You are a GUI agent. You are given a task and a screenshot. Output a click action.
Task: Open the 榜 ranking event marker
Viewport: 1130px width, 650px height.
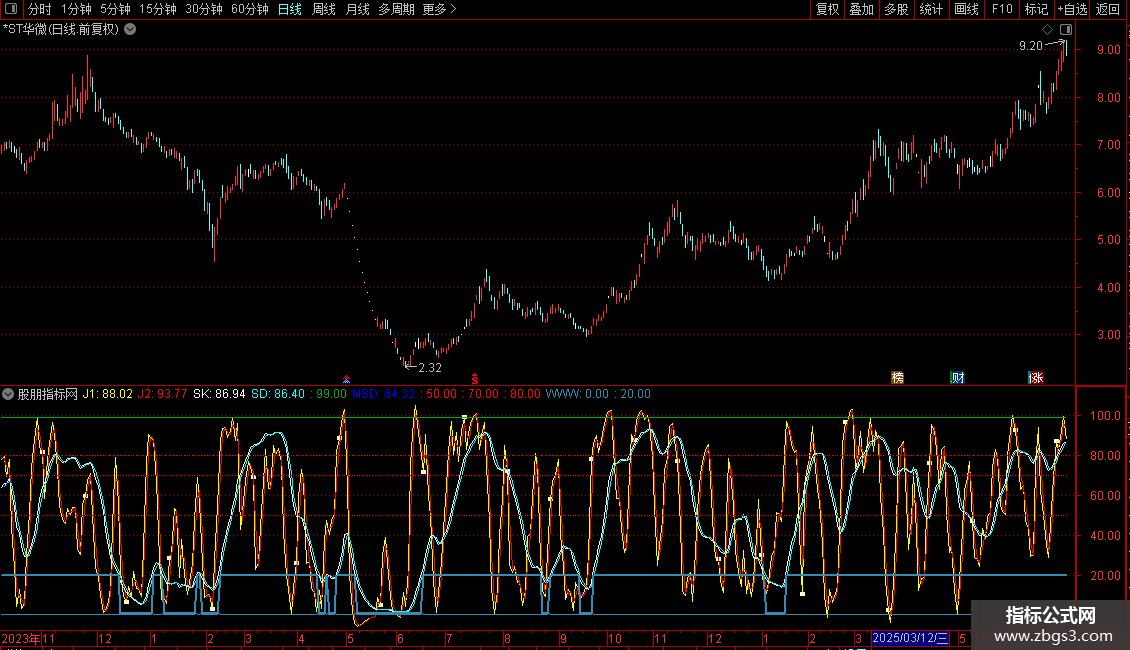click(897, 378)
